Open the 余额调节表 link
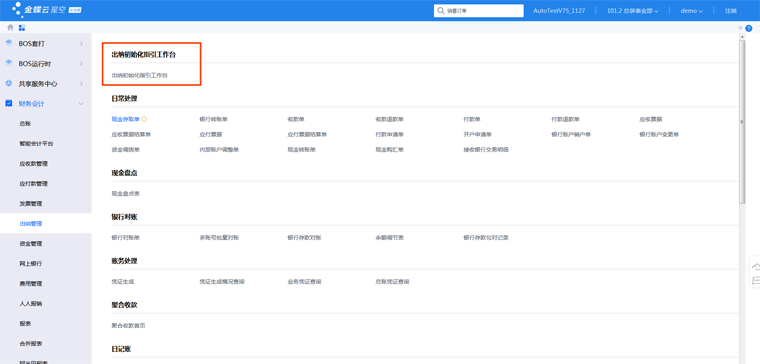 pos(390,238)
